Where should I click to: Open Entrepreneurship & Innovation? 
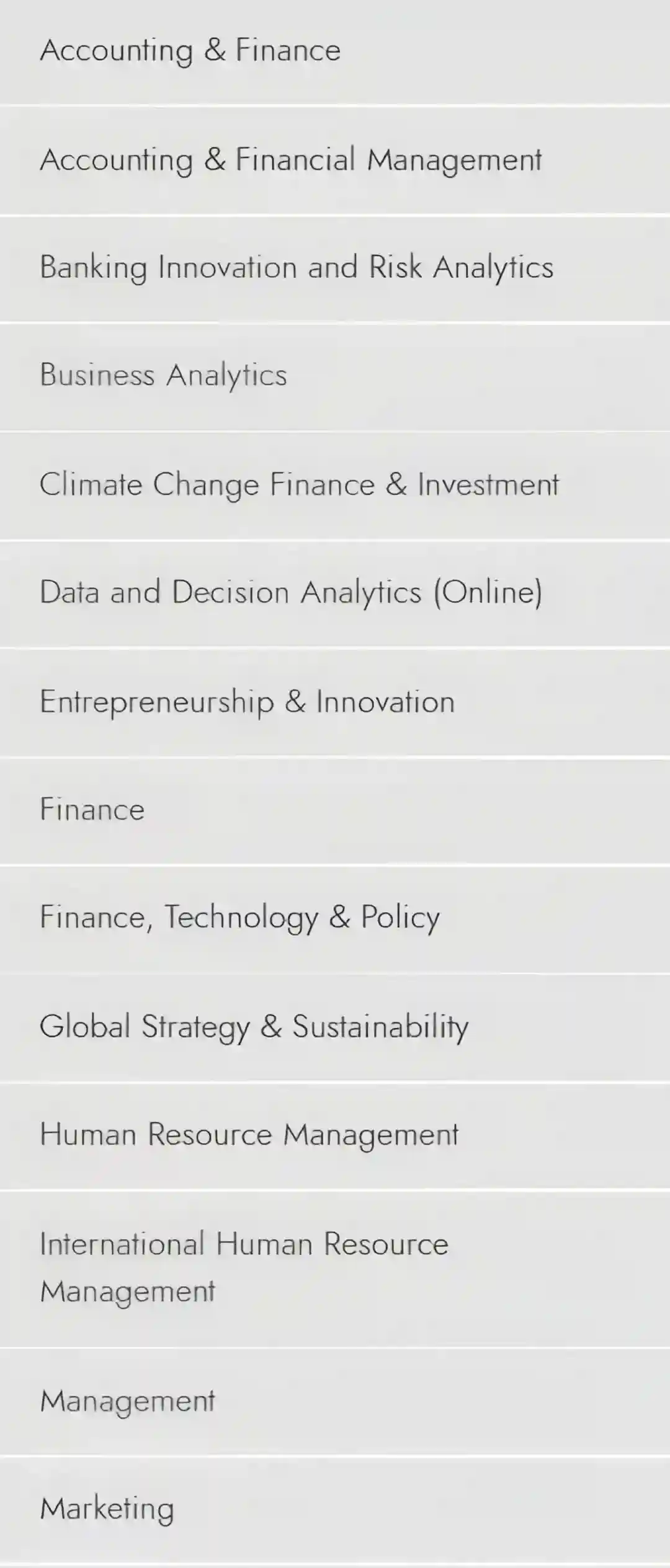point(248,702)
